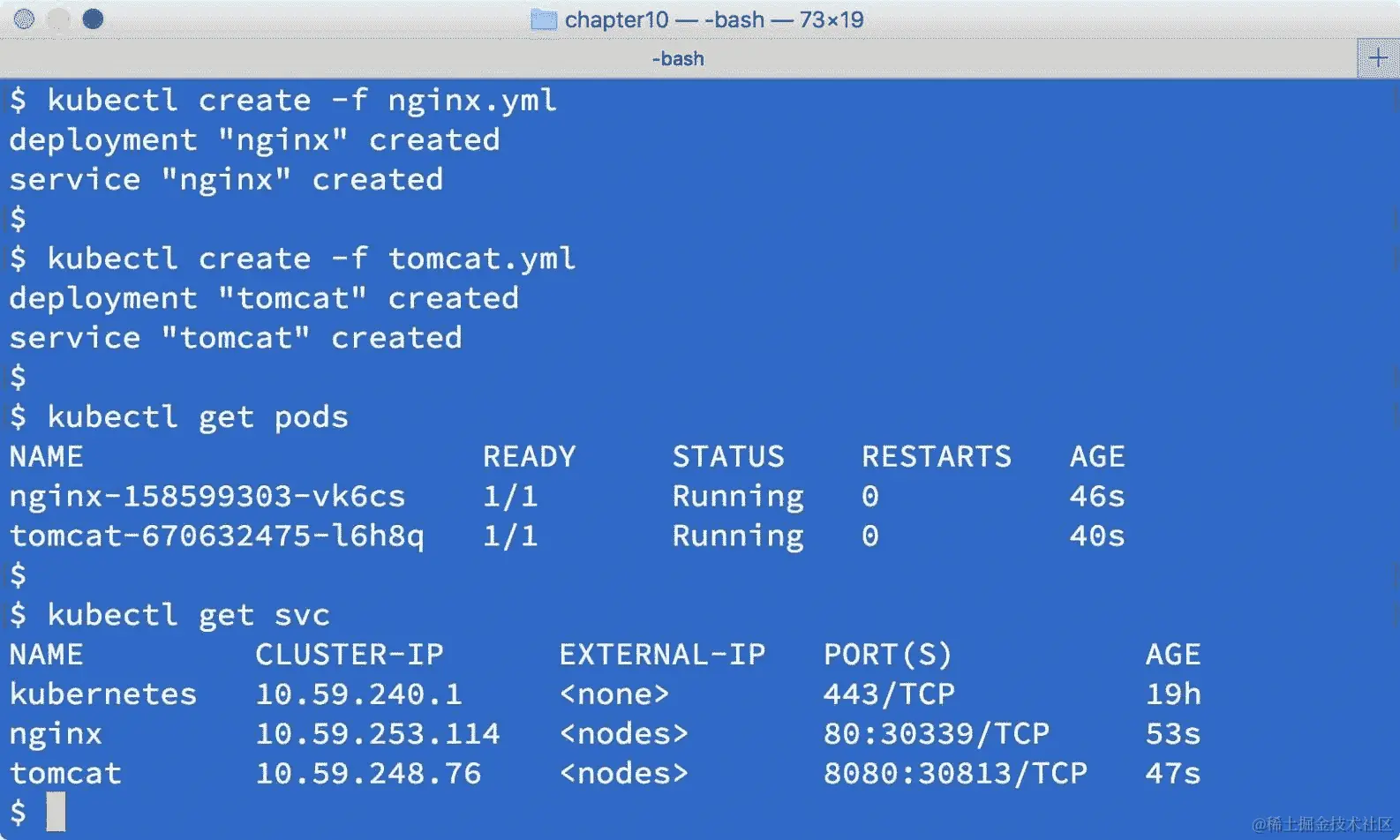Click the line 'service "nginx" created'
The height and width of the screenshot is (840, 1400).
pyautogui.click(x=226, y=180)
